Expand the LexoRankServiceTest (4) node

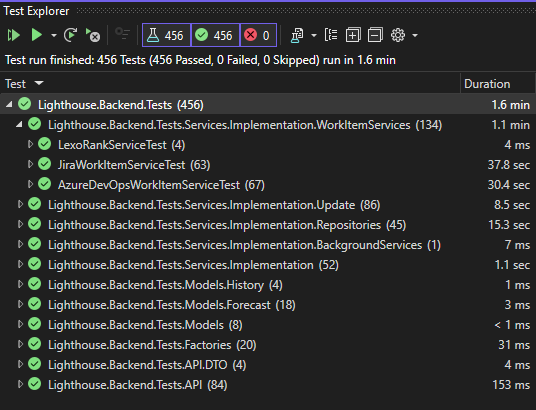click(30, 144)
